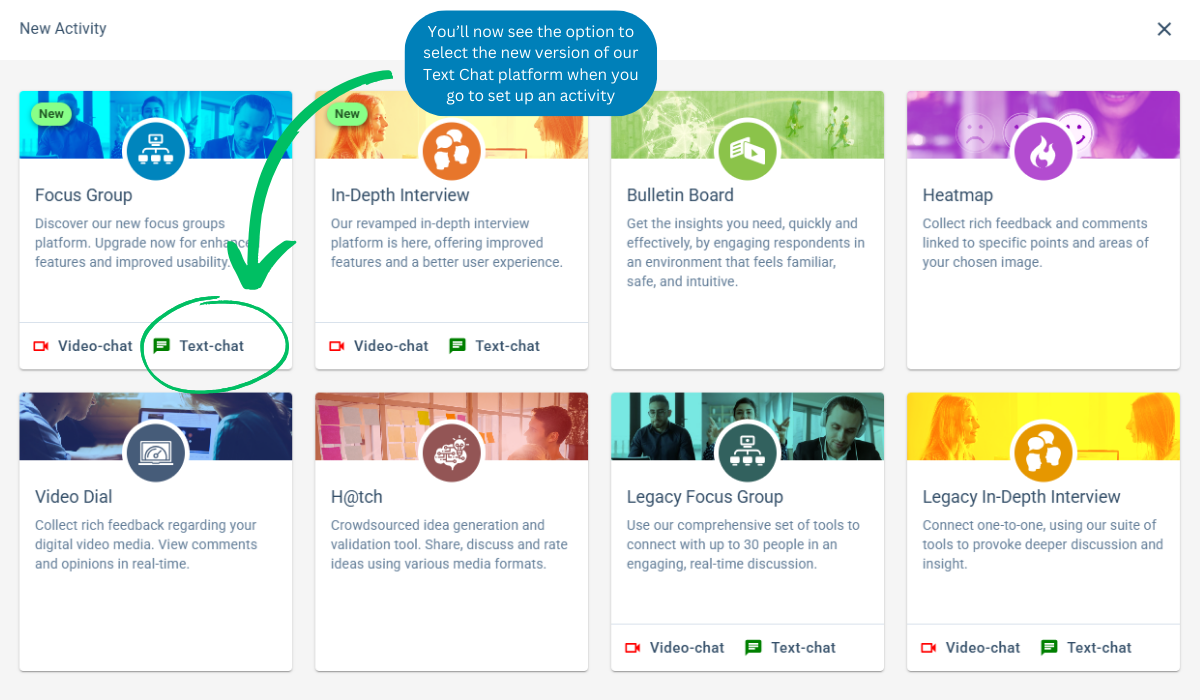The image size is (1200, 700).
Task: Open the Bulletin Board description text
Action: [x=746, y=253]
